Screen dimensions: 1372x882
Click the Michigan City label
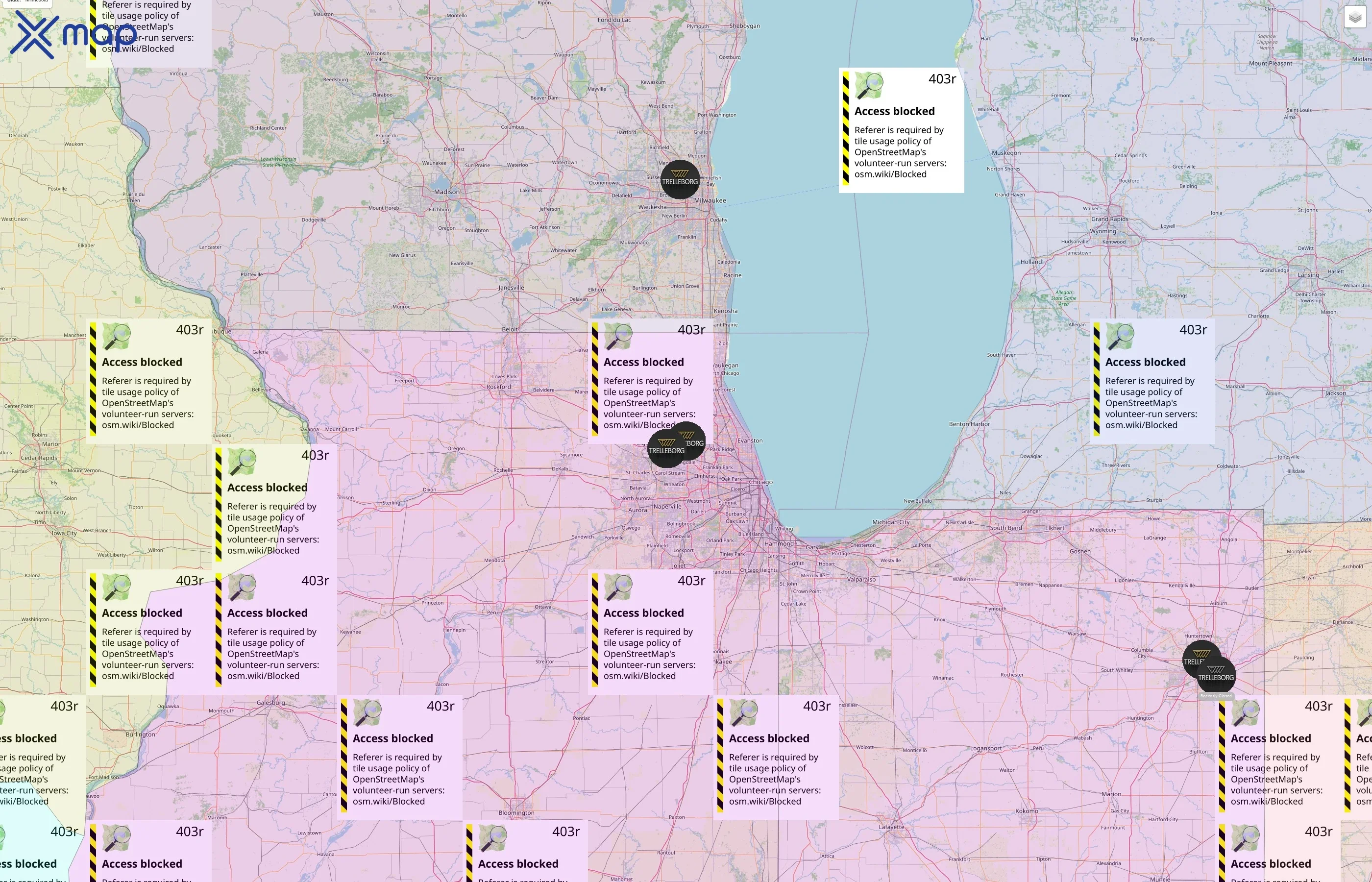pos(891,522)
